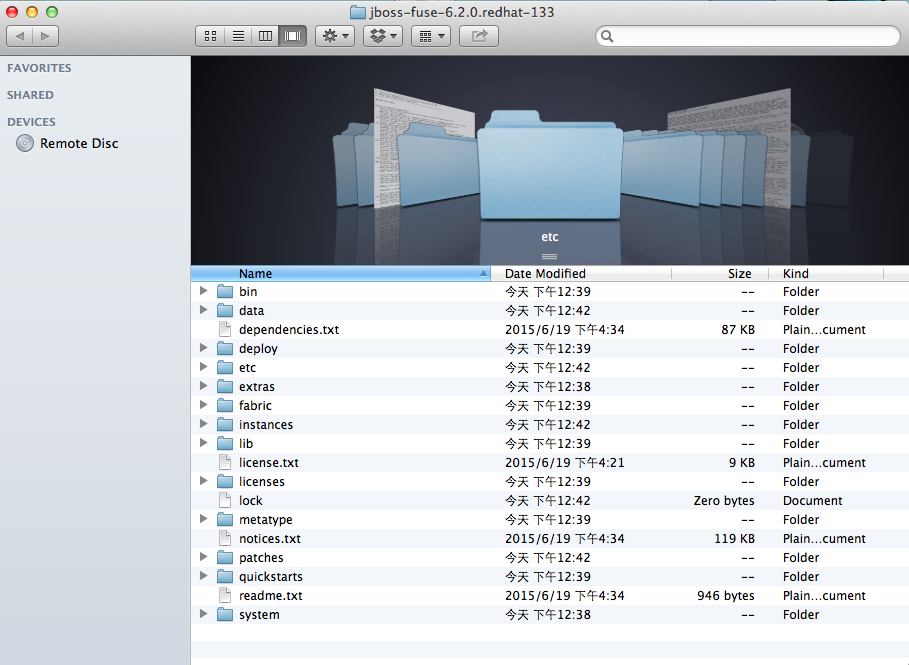Image resolution: width=909 pixels, height=665 pixels.
Task: Click the notices.txt file icon
Action: [x=225, y=539]
